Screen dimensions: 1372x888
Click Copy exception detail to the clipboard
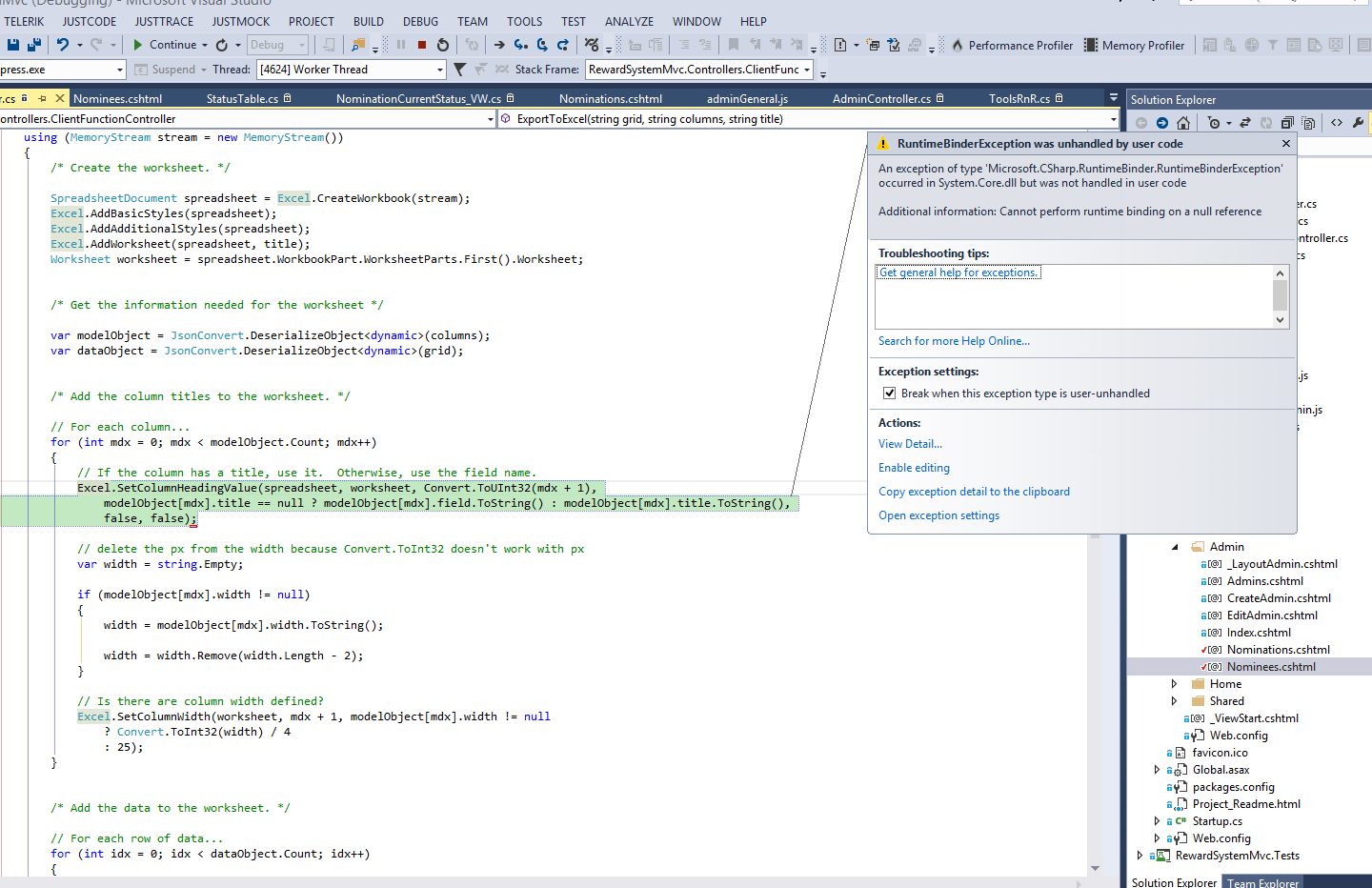coord(974,492)
